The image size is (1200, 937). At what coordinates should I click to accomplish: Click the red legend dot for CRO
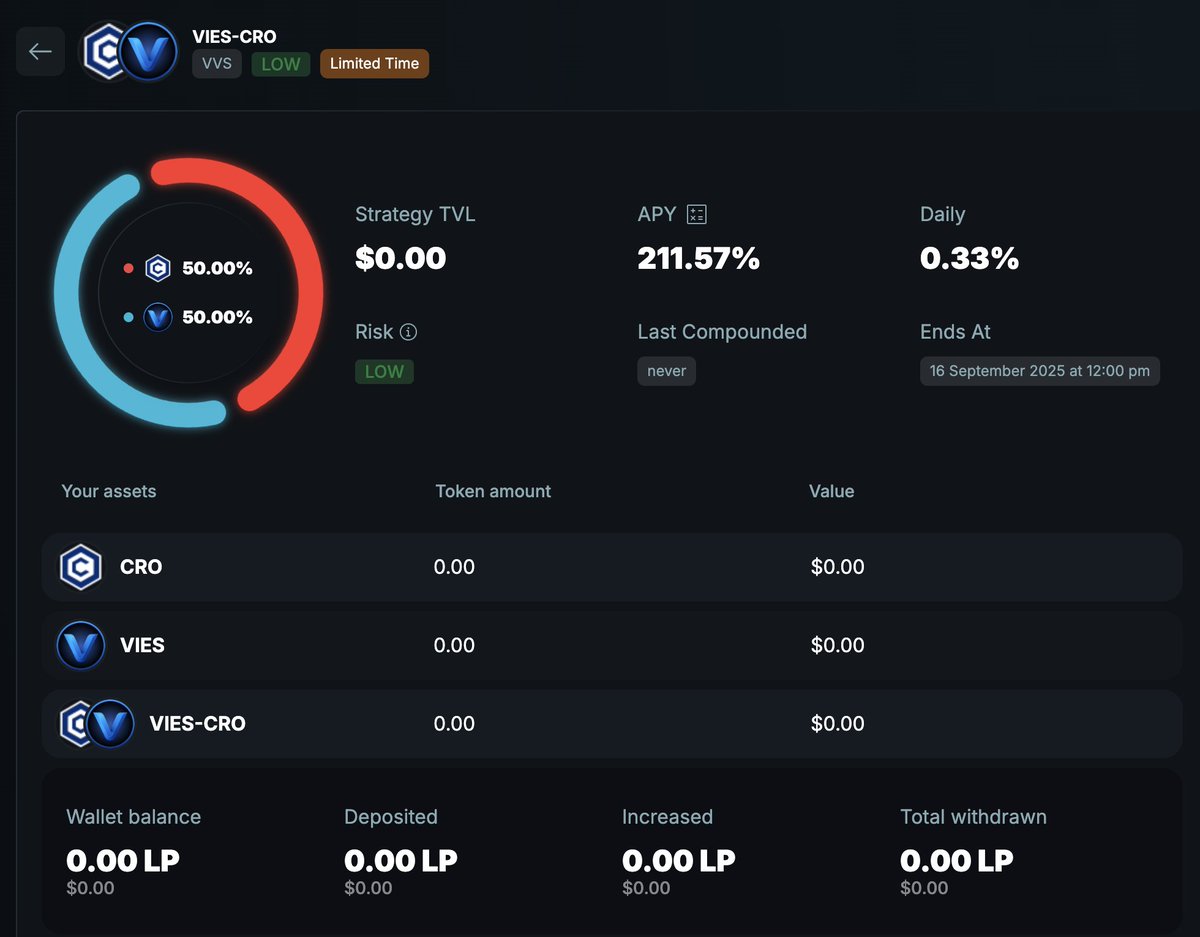(x=128, y=268)
